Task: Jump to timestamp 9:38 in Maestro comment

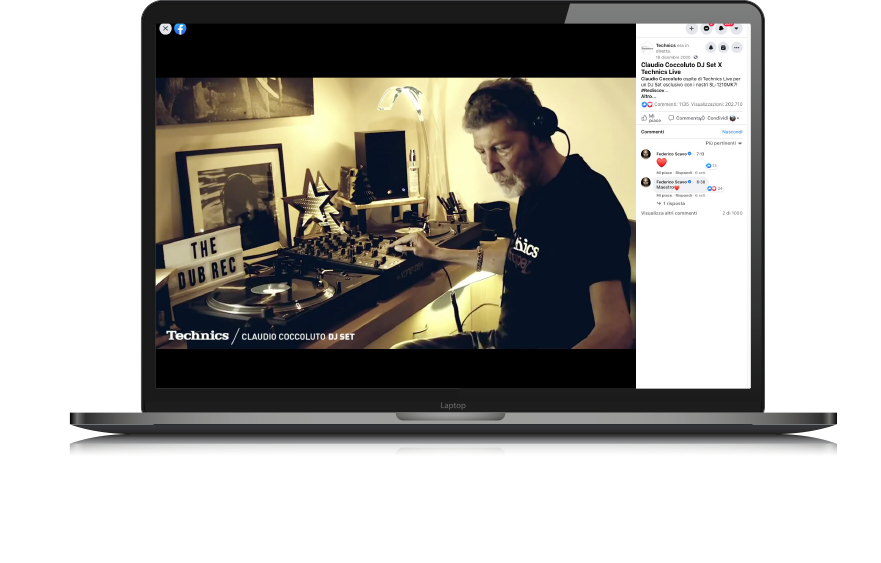Action: tap(701, 182)
